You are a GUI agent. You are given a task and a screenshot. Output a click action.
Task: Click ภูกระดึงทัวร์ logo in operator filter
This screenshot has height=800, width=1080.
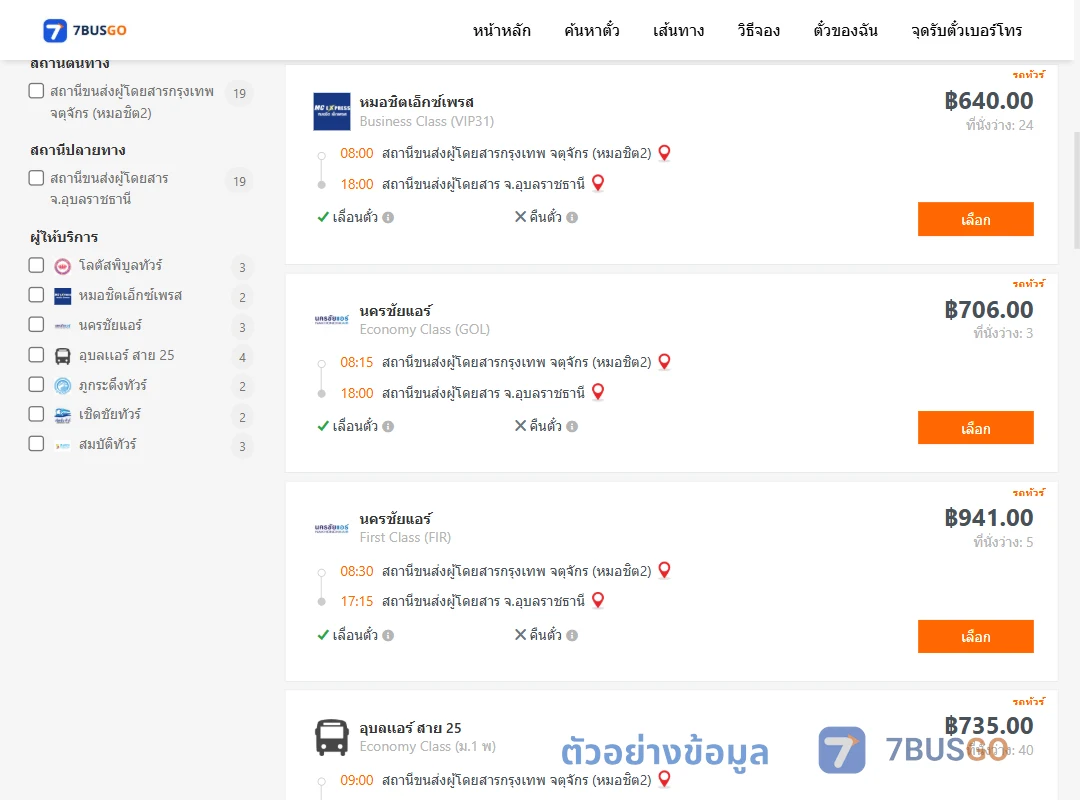pyautogui.click(x=63, y=386)
